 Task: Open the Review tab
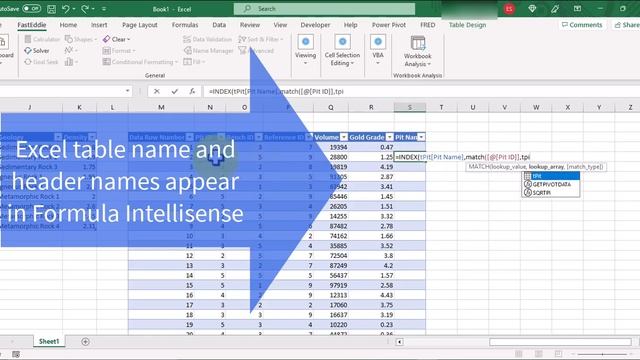point(250,25)
